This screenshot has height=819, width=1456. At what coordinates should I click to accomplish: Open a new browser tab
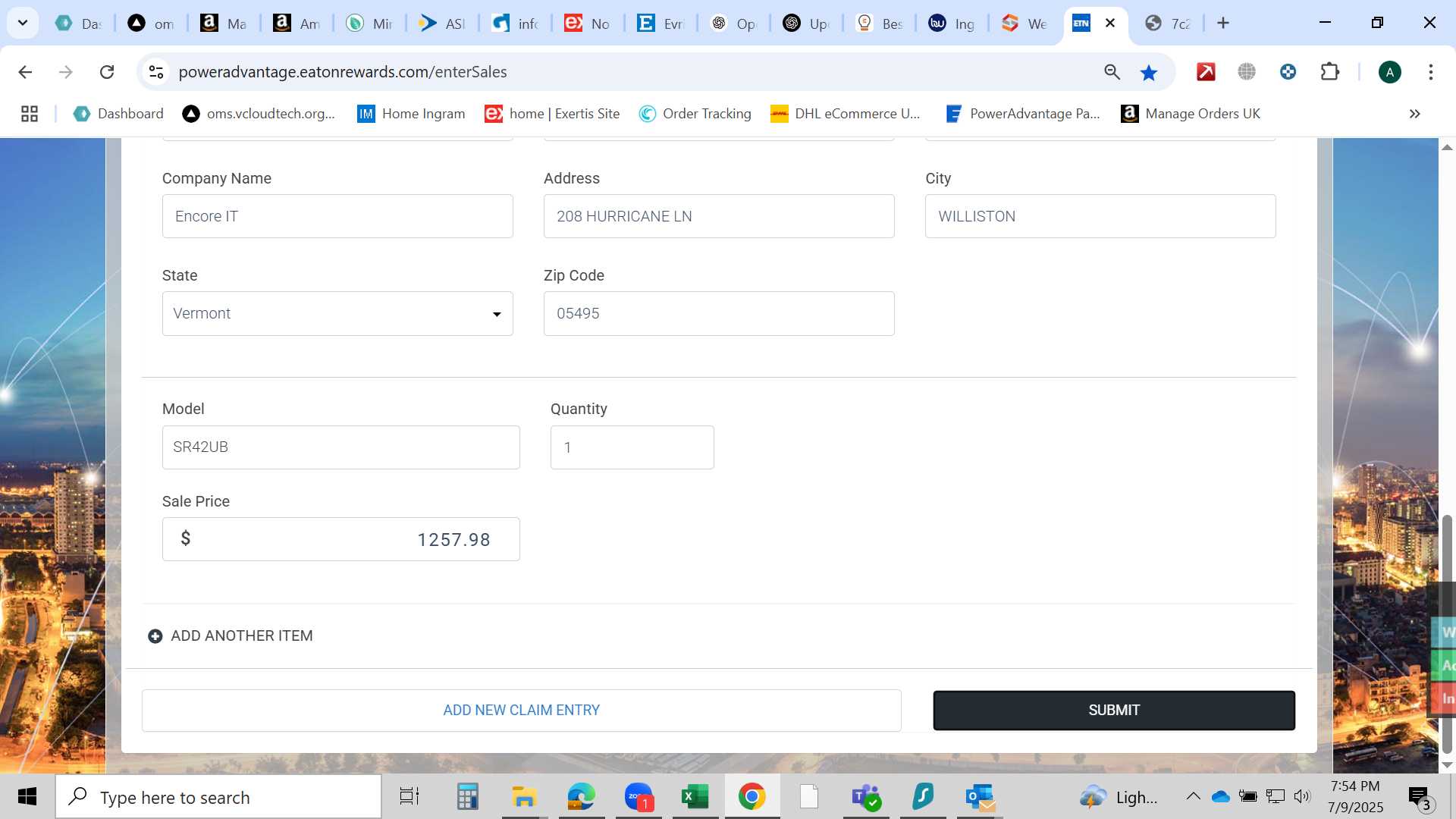click(1223, 24)
